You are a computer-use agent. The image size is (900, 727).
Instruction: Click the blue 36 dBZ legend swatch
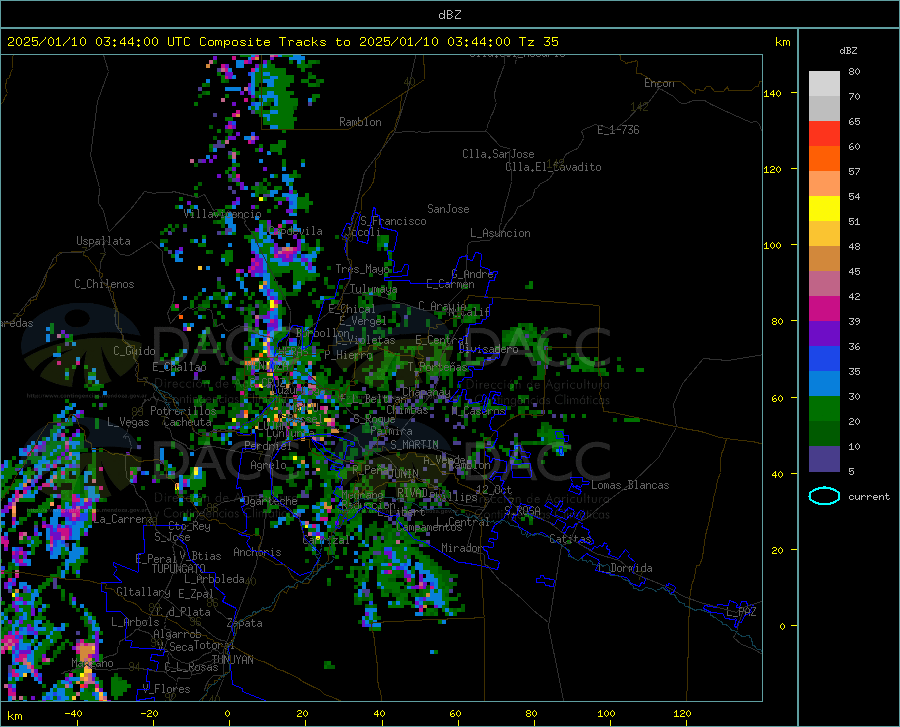pos(824,359)
